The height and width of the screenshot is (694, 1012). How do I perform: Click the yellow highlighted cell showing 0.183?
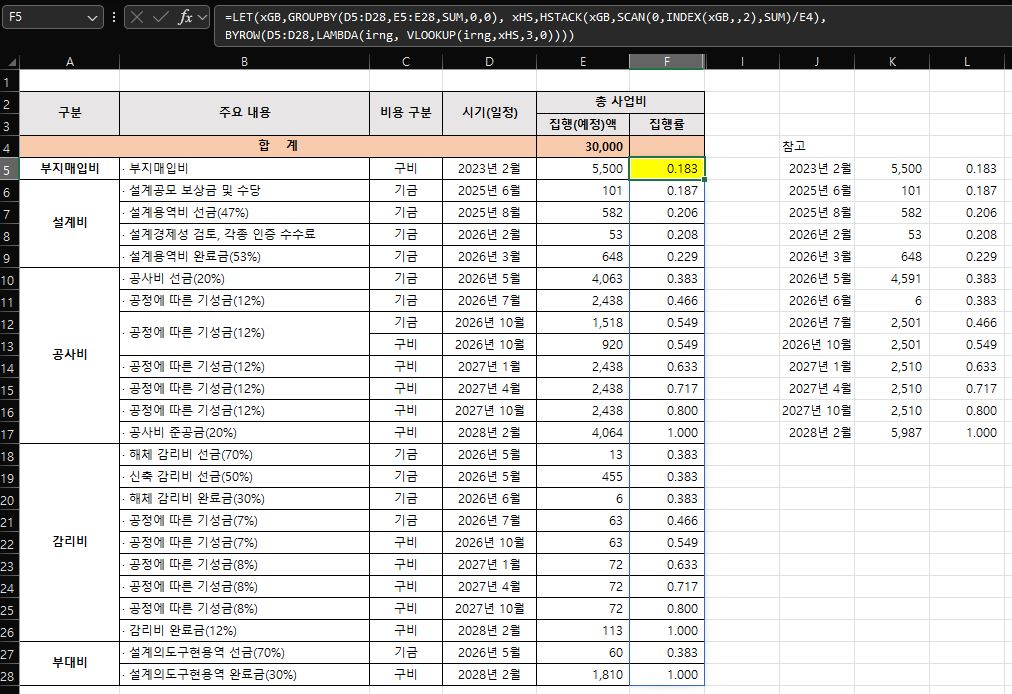pos(667,169)
